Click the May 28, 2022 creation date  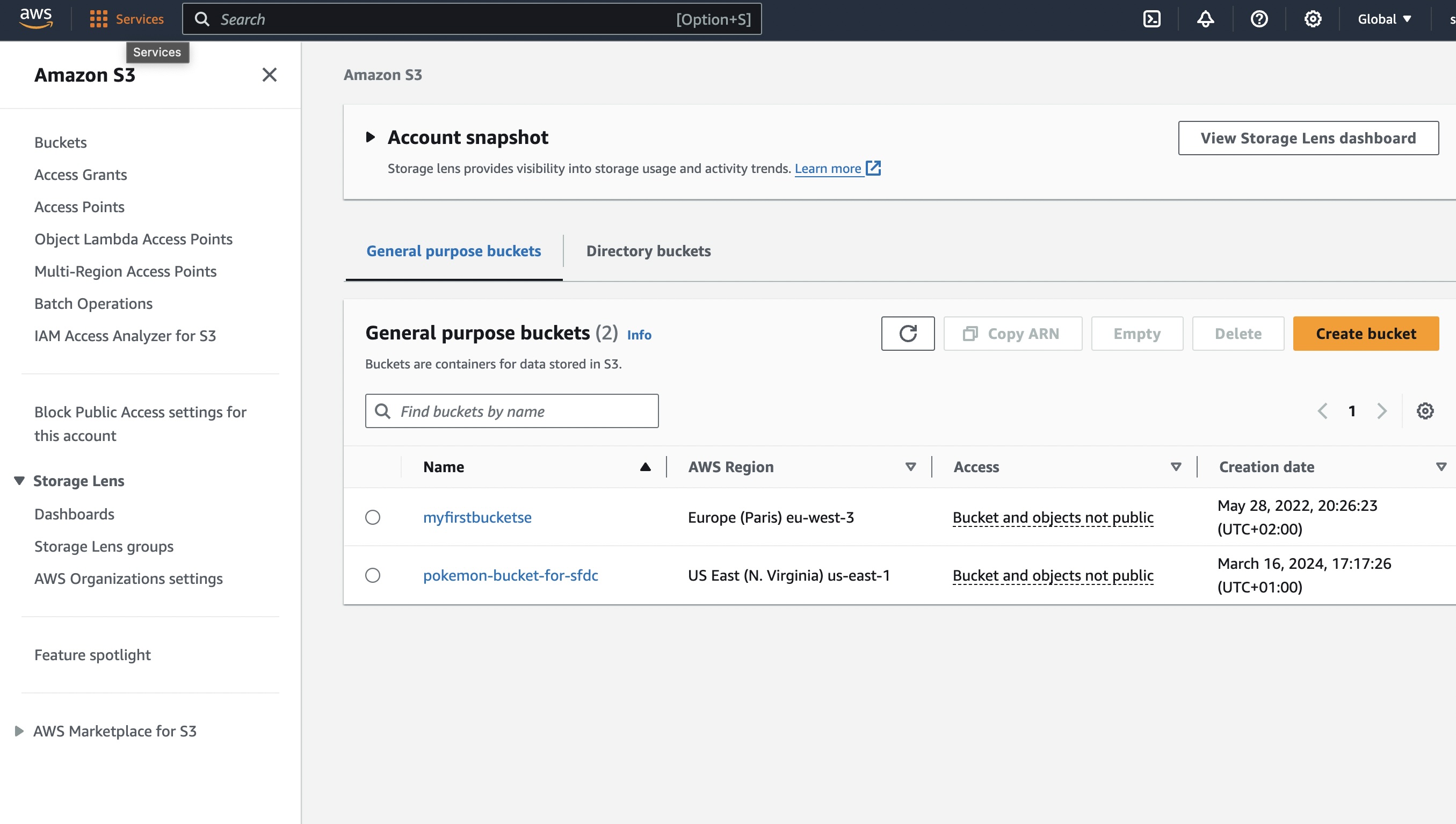(1297, 517)
